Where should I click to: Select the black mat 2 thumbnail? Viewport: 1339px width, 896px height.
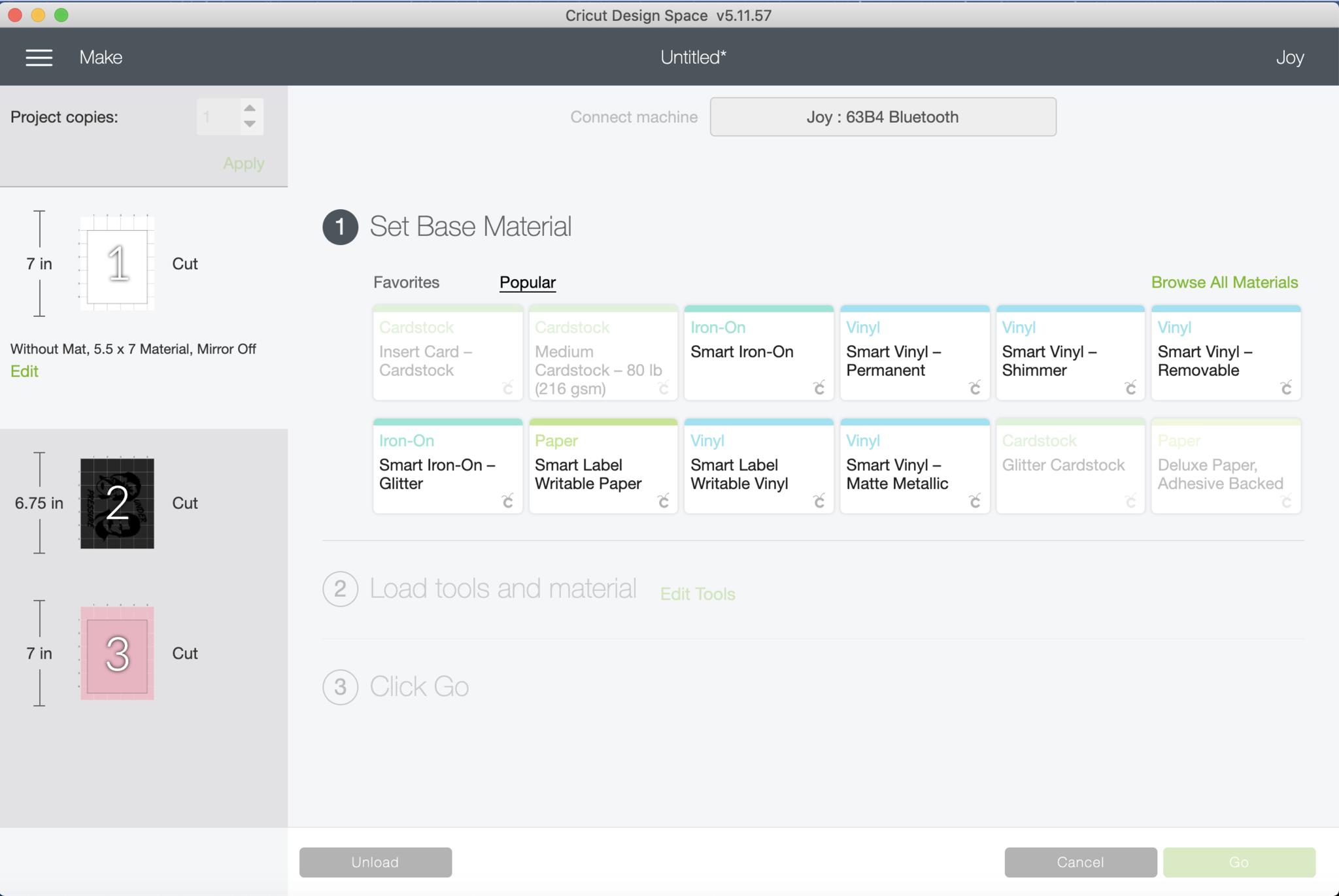coord(117,503)
